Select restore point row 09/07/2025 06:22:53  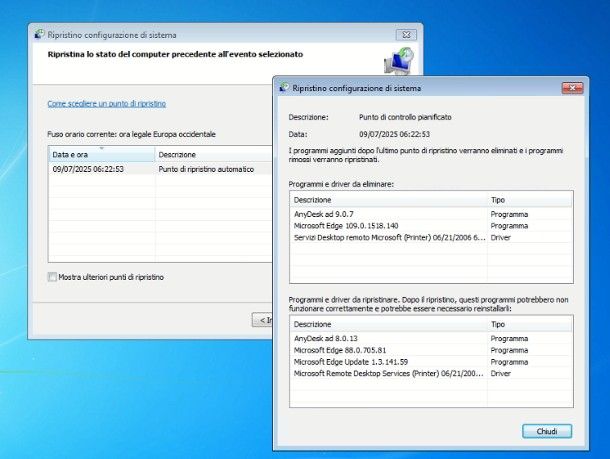(160, 169)
